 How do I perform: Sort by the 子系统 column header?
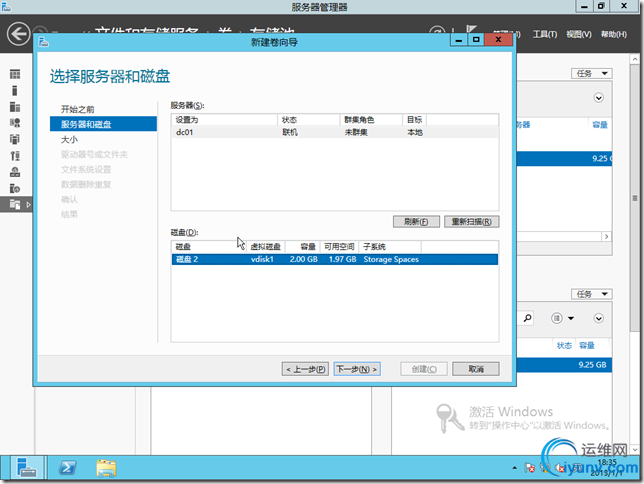tap(390, 247)
